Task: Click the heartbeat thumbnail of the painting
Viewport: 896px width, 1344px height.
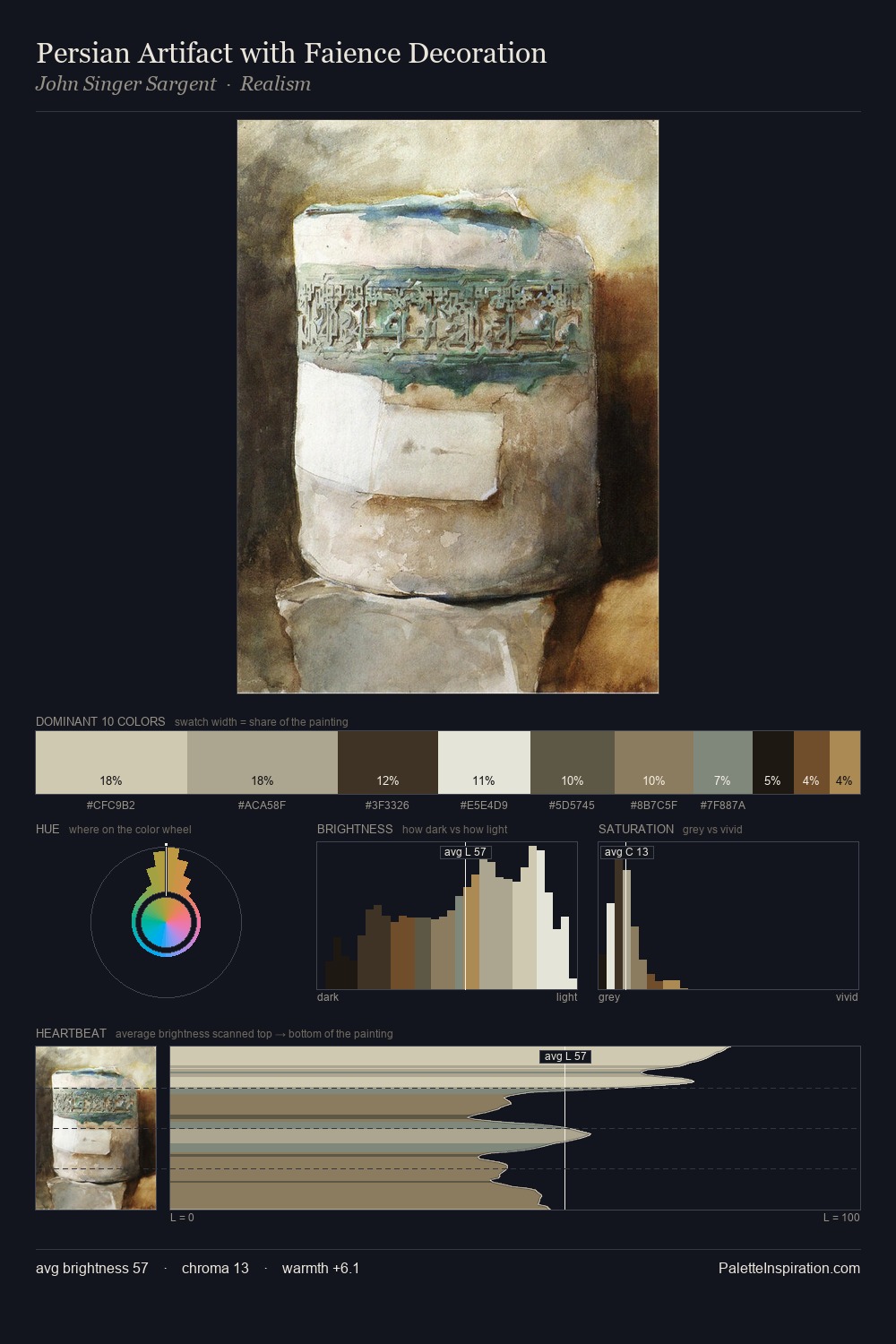Action: click(x=96, y=1128)
